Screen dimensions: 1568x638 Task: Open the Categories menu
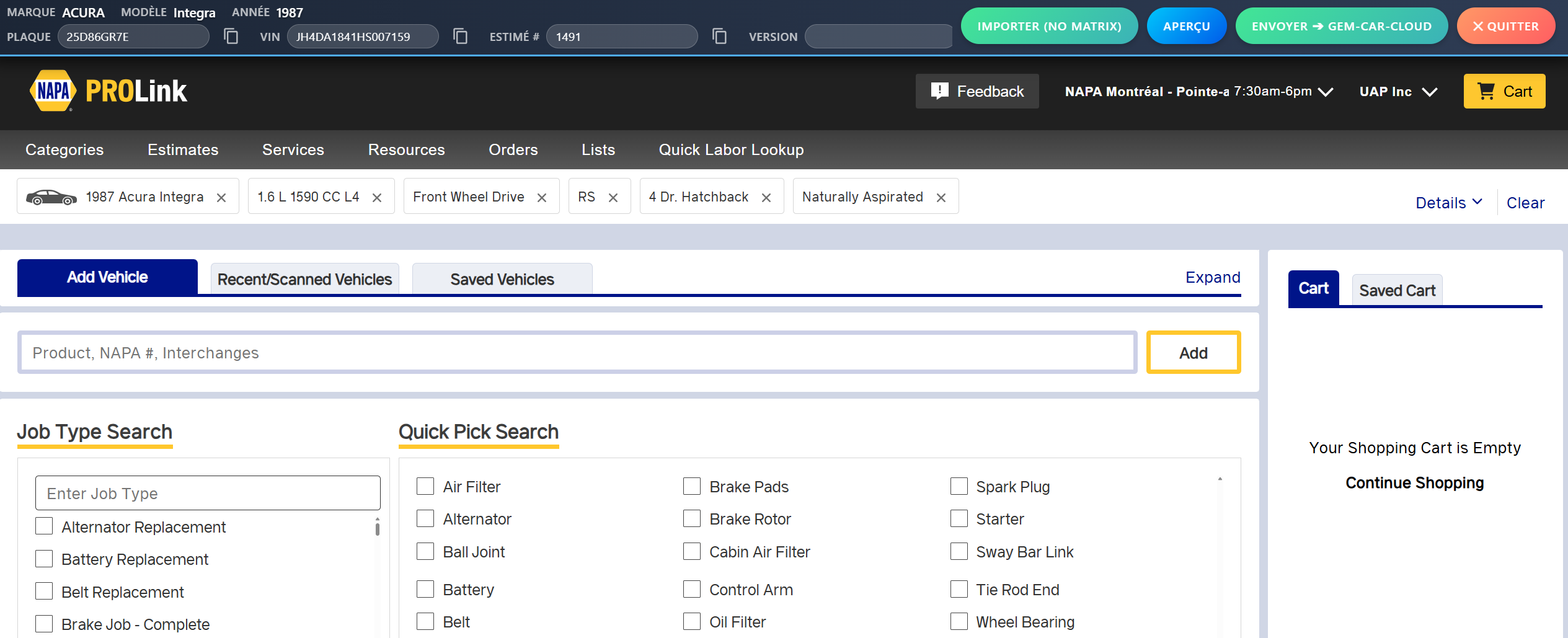click(x=64, y=149)
